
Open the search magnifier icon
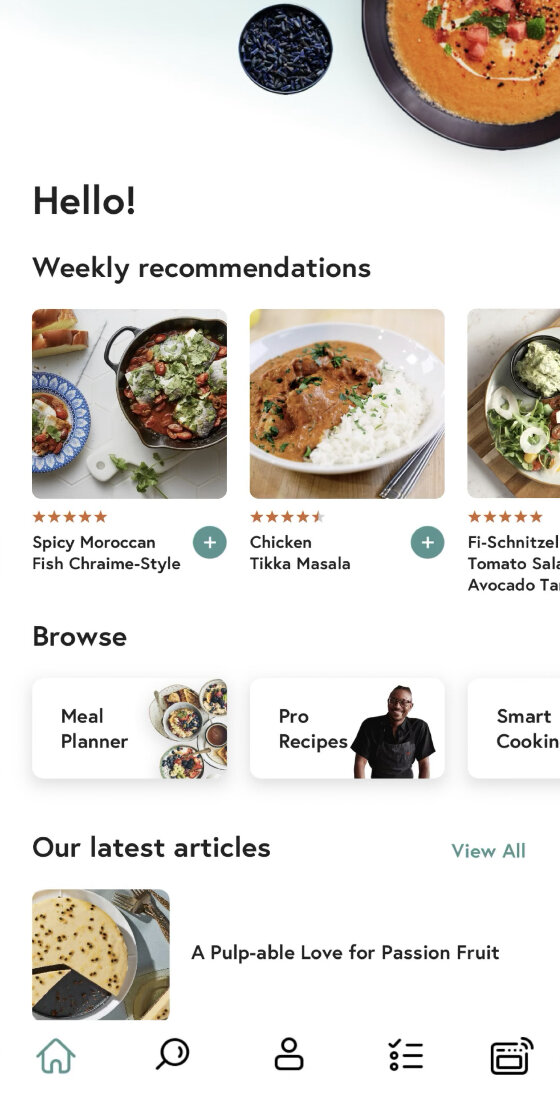pos(172,1054)
